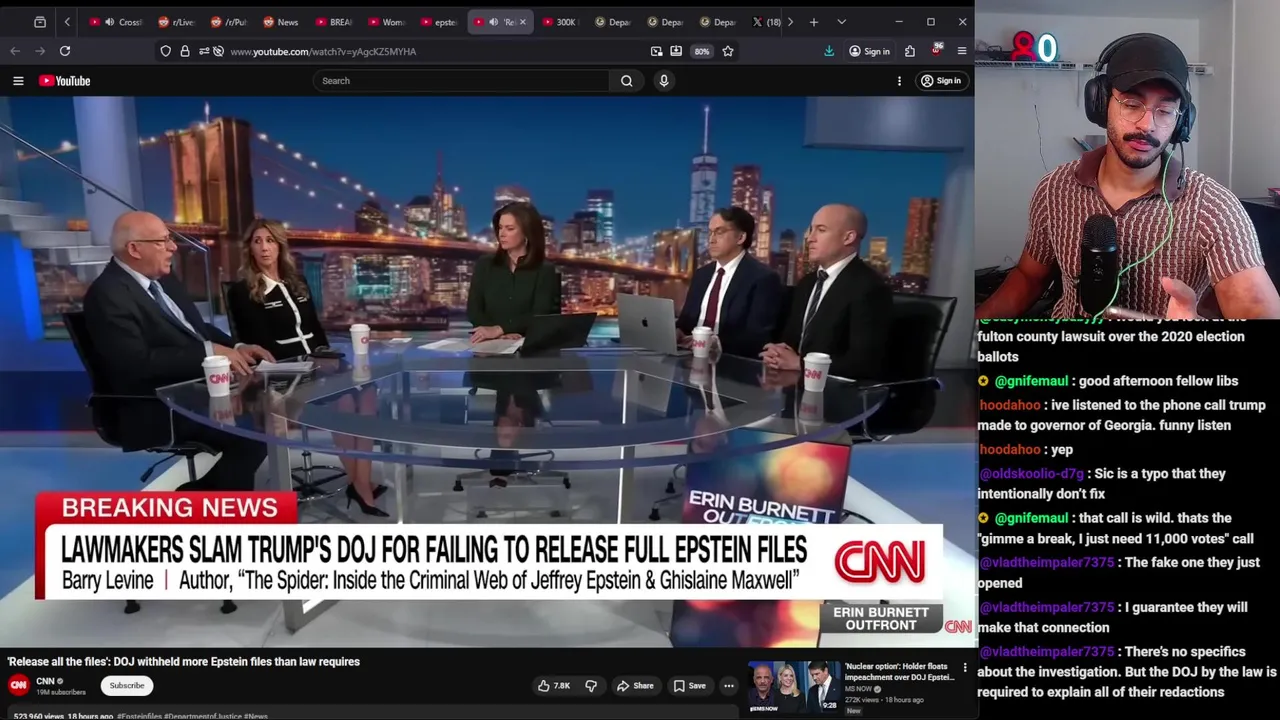Start voice search with the microphone
The width and height of the screenshot is (1280, 720).
[x=664, y=81]
